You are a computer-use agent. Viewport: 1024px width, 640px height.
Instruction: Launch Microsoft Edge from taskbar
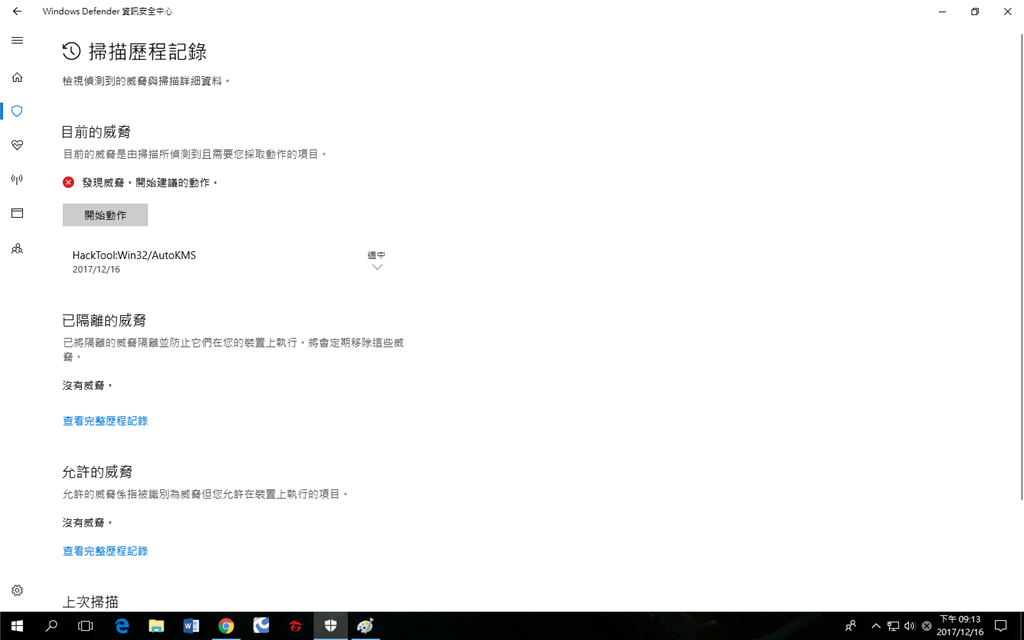coord(121,626)
